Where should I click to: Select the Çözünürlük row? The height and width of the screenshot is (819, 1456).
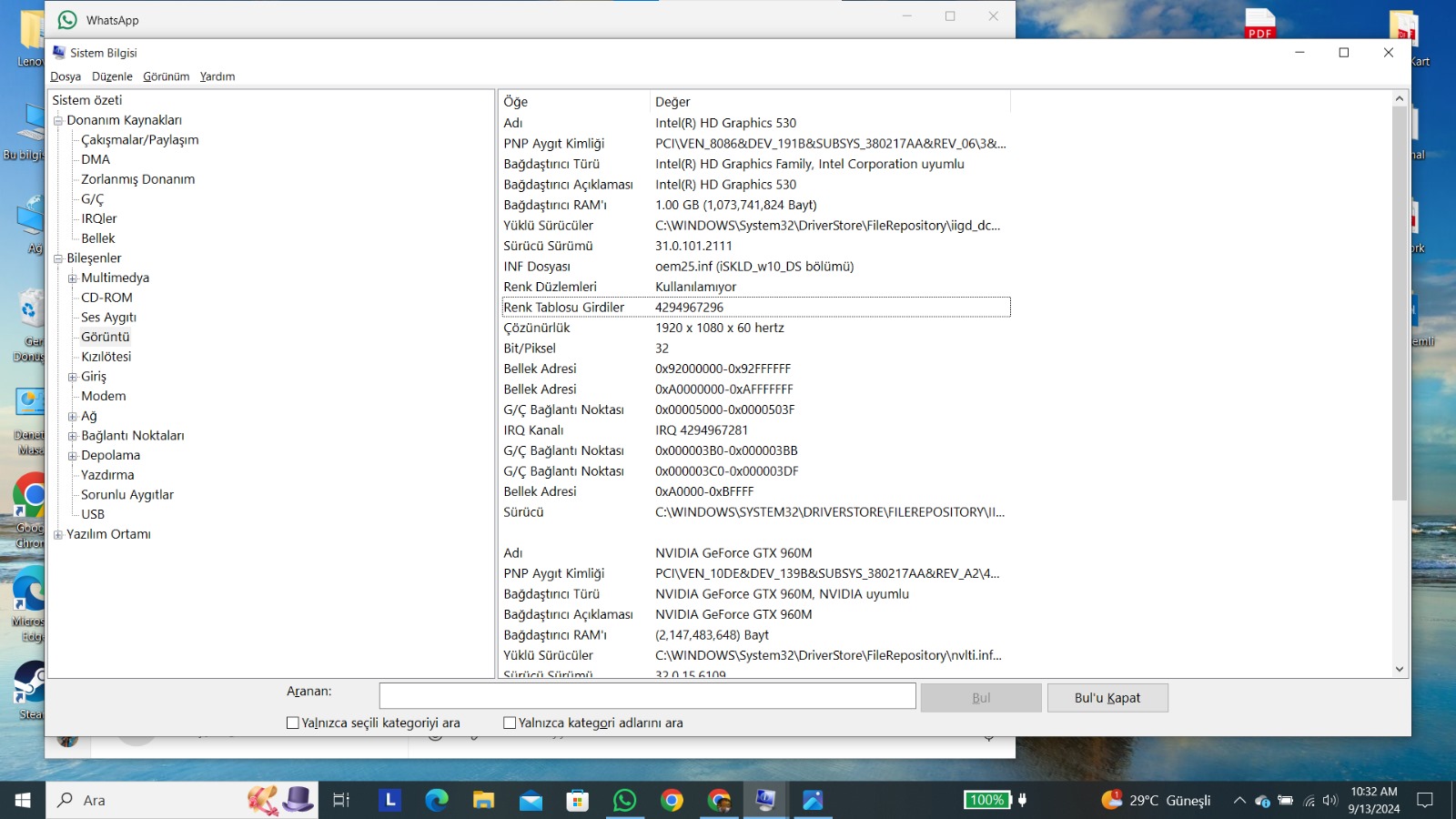[756, 328]
